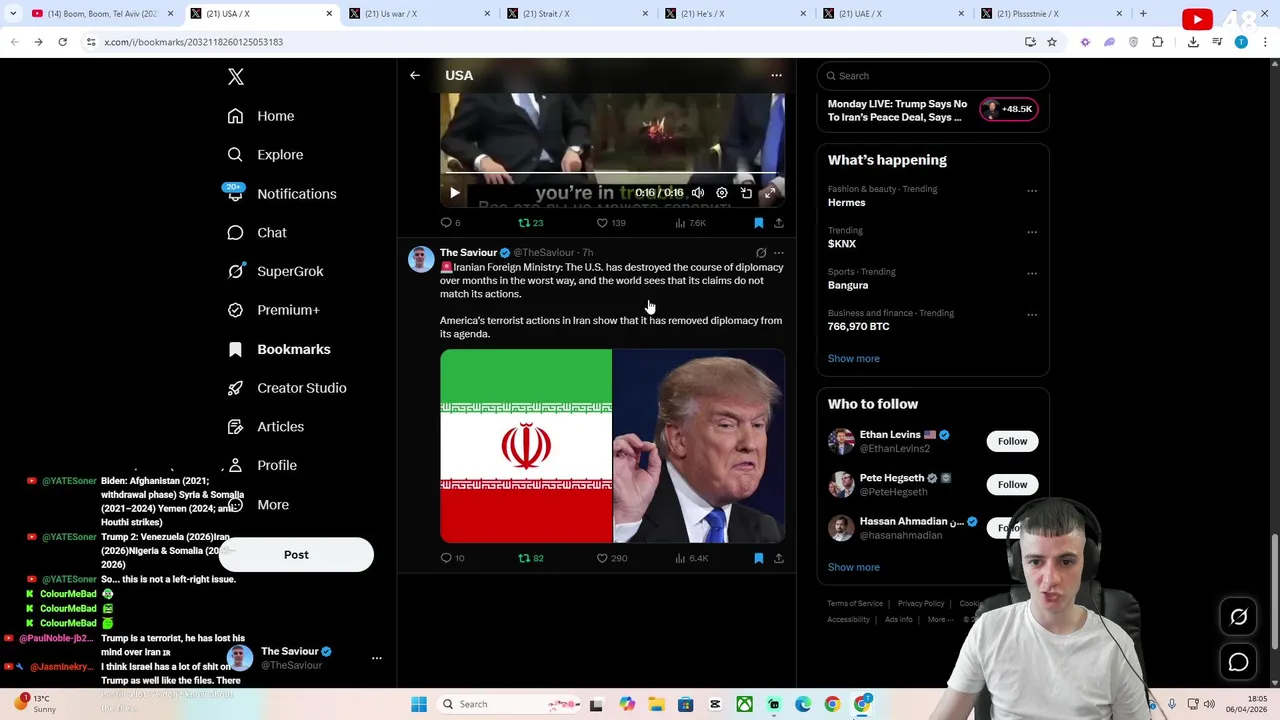Open a new browser tab
1280x720 pixels.
[x=1143, y=14]
